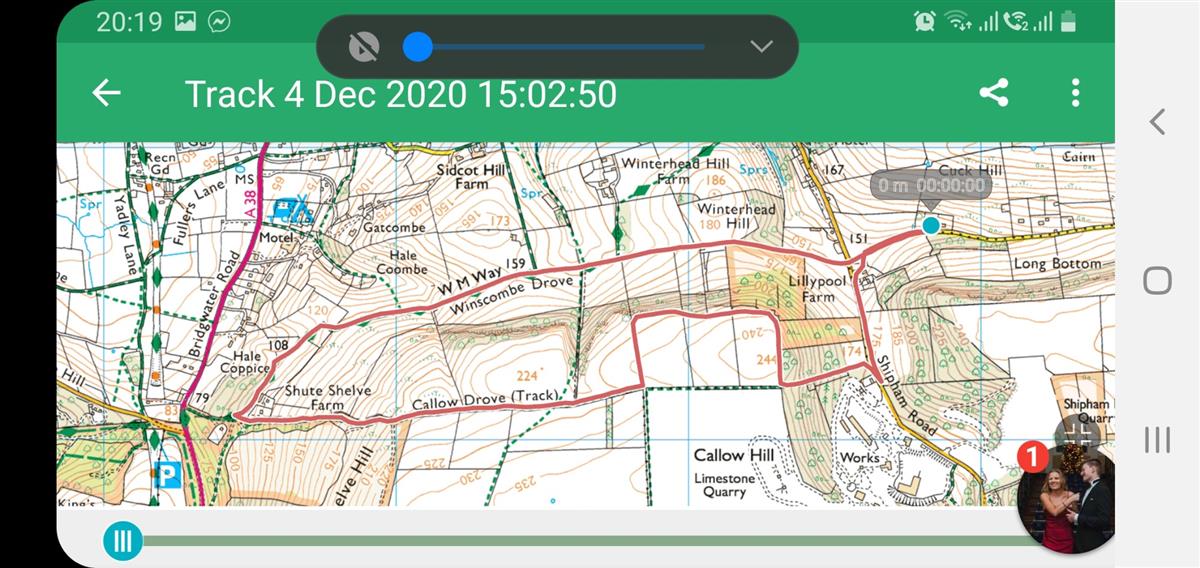Expand the volume panel with the chevron

761,46
